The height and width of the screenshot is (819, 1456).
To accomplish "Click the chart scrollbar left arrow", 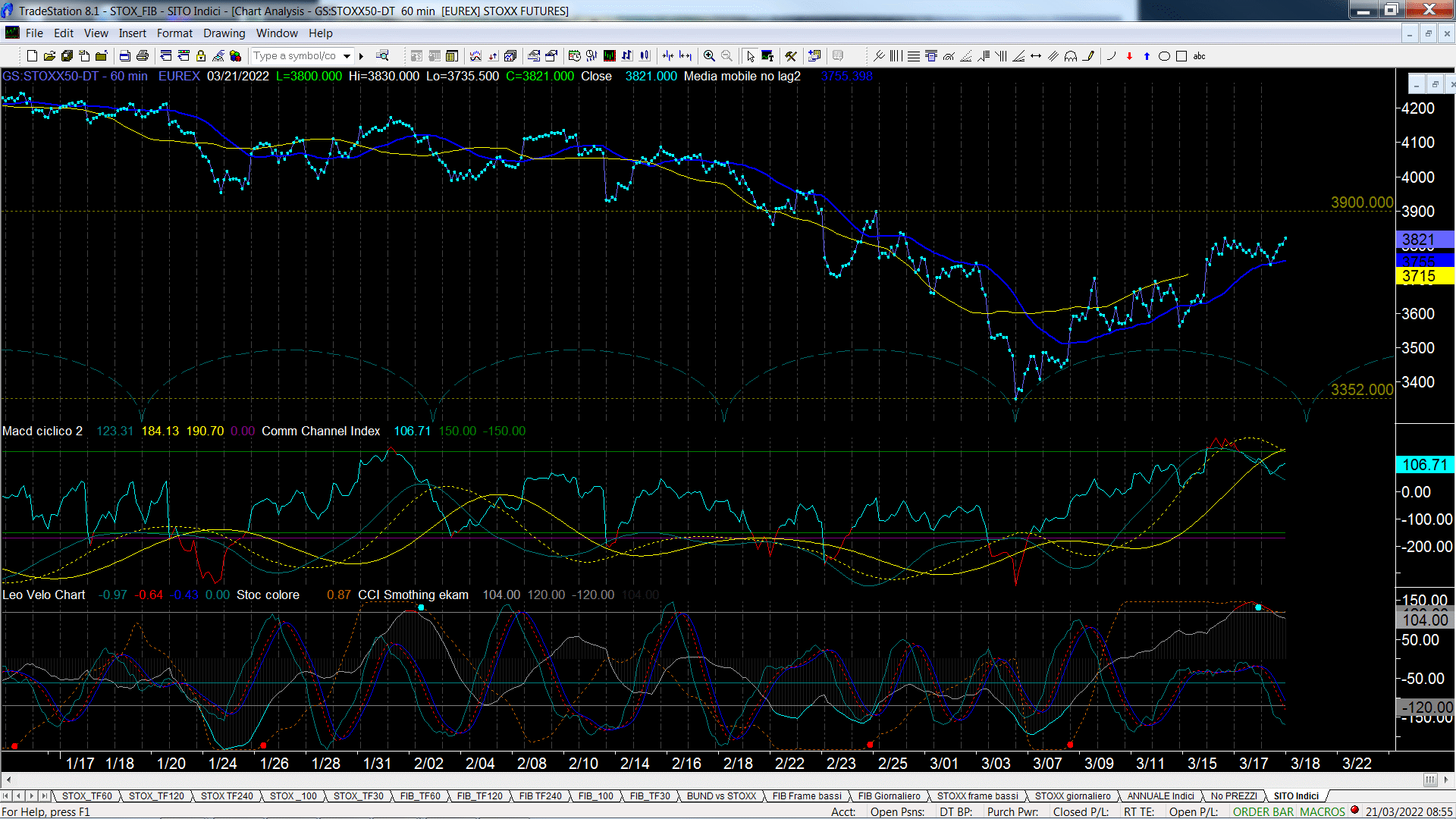I will point(8,780).
